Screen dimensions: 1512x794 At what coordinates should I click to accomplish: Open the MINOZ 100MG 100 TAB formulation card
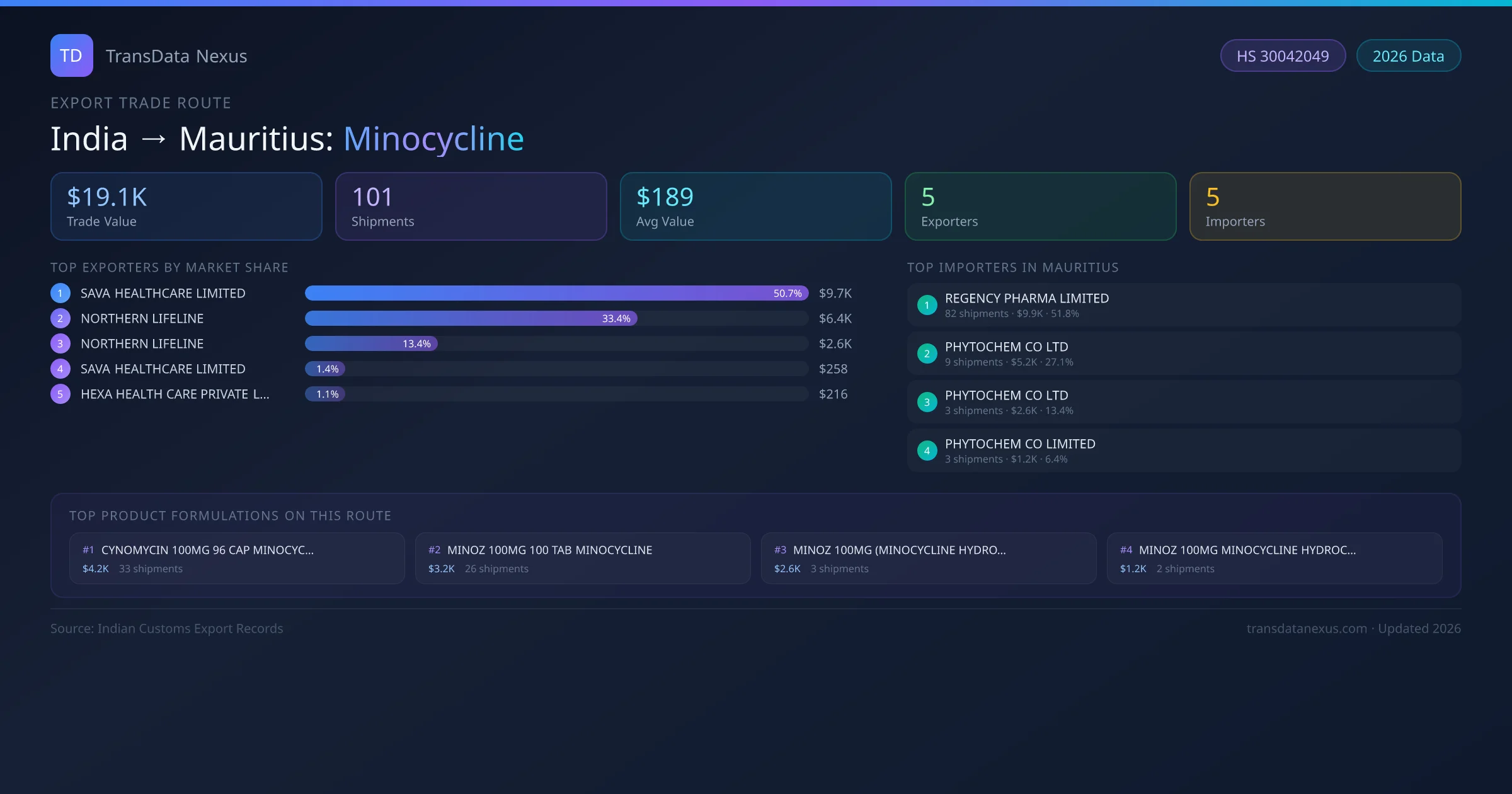pyautogui.click(x=582, y=558)
